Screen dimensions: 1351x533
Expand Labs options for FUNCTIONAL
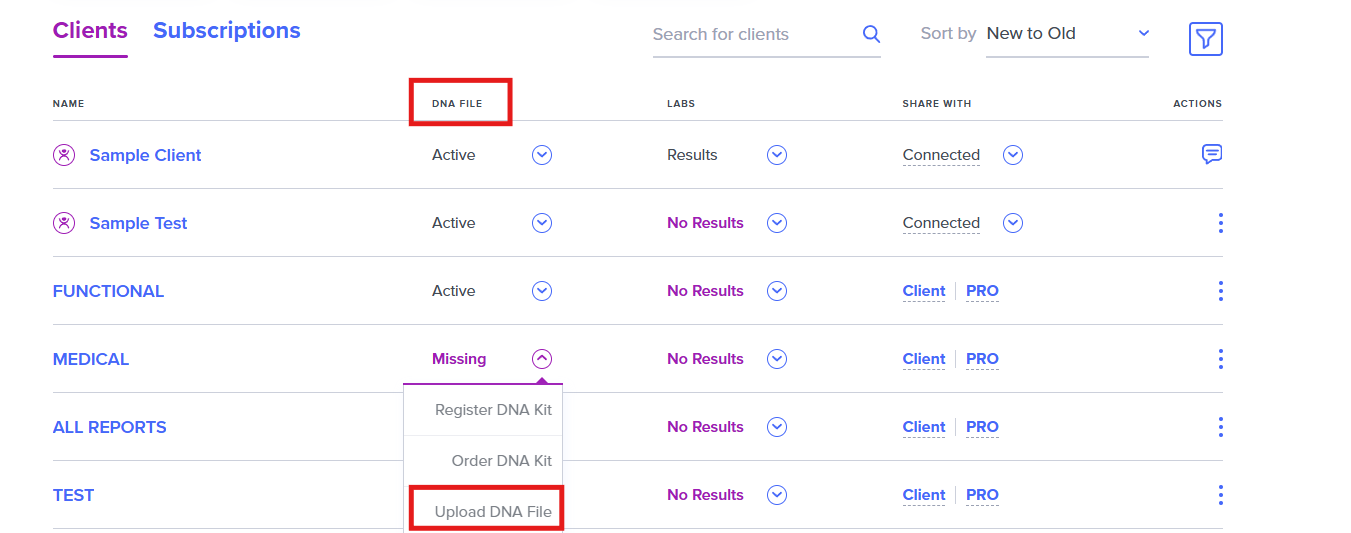(777, 291)
